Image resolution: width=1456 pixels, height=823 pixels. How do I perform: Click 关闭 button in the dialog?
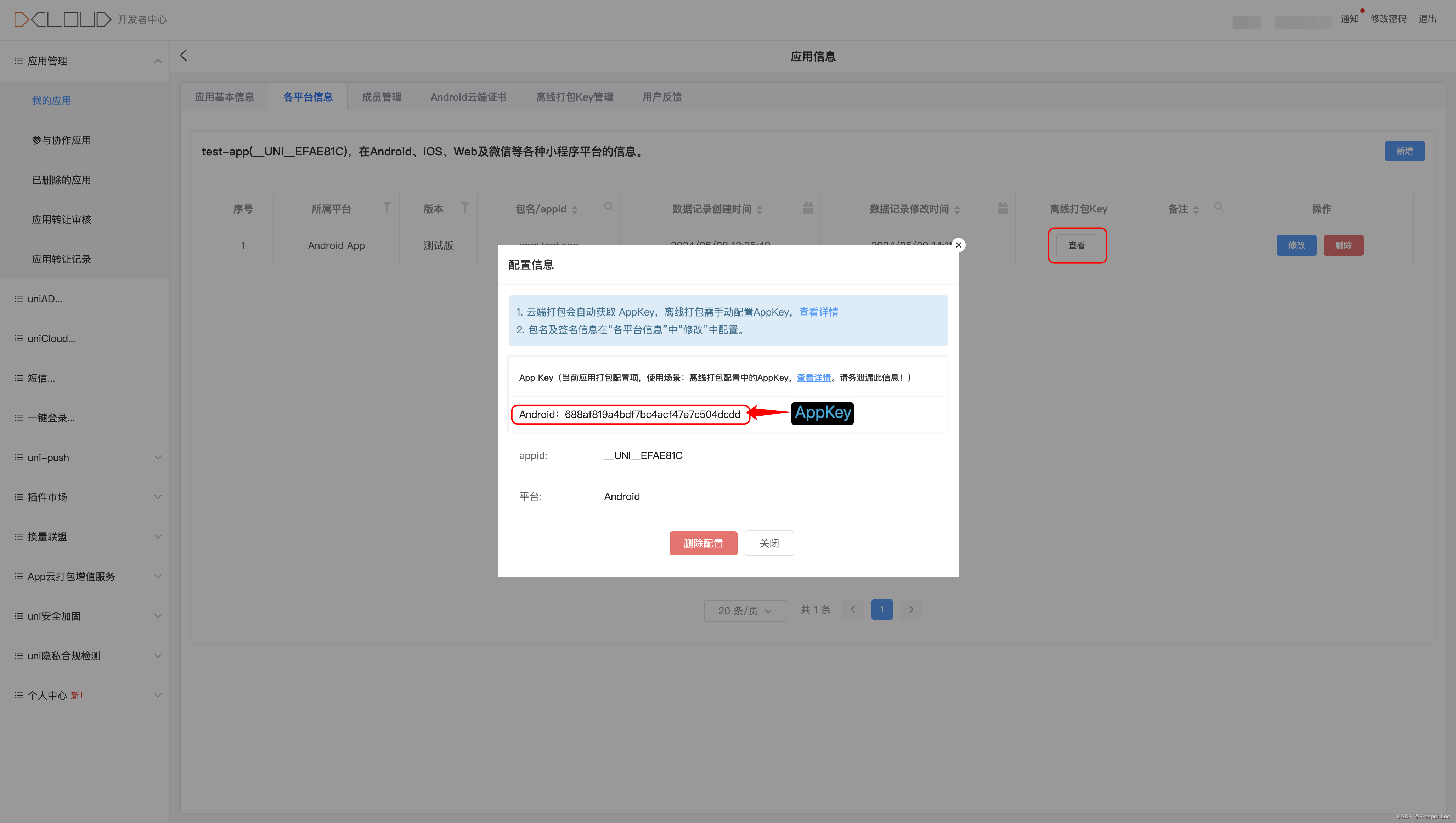click(x=769, y=543)
